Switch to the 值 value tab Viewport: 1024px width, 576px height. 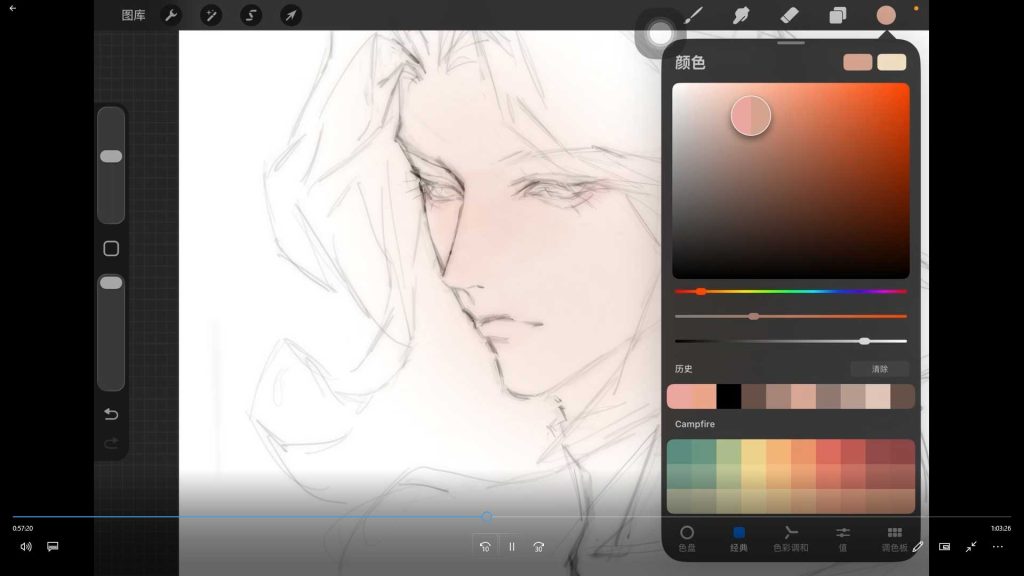(842, 539)
